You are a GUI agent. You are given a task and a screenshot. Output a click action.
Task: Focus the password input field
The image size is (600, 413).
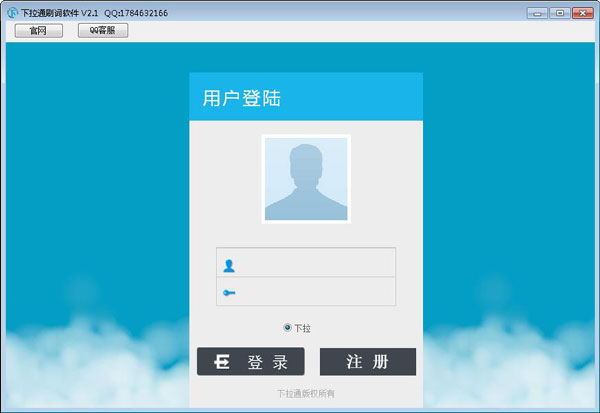pyautogui.click(x=315, y=292)
